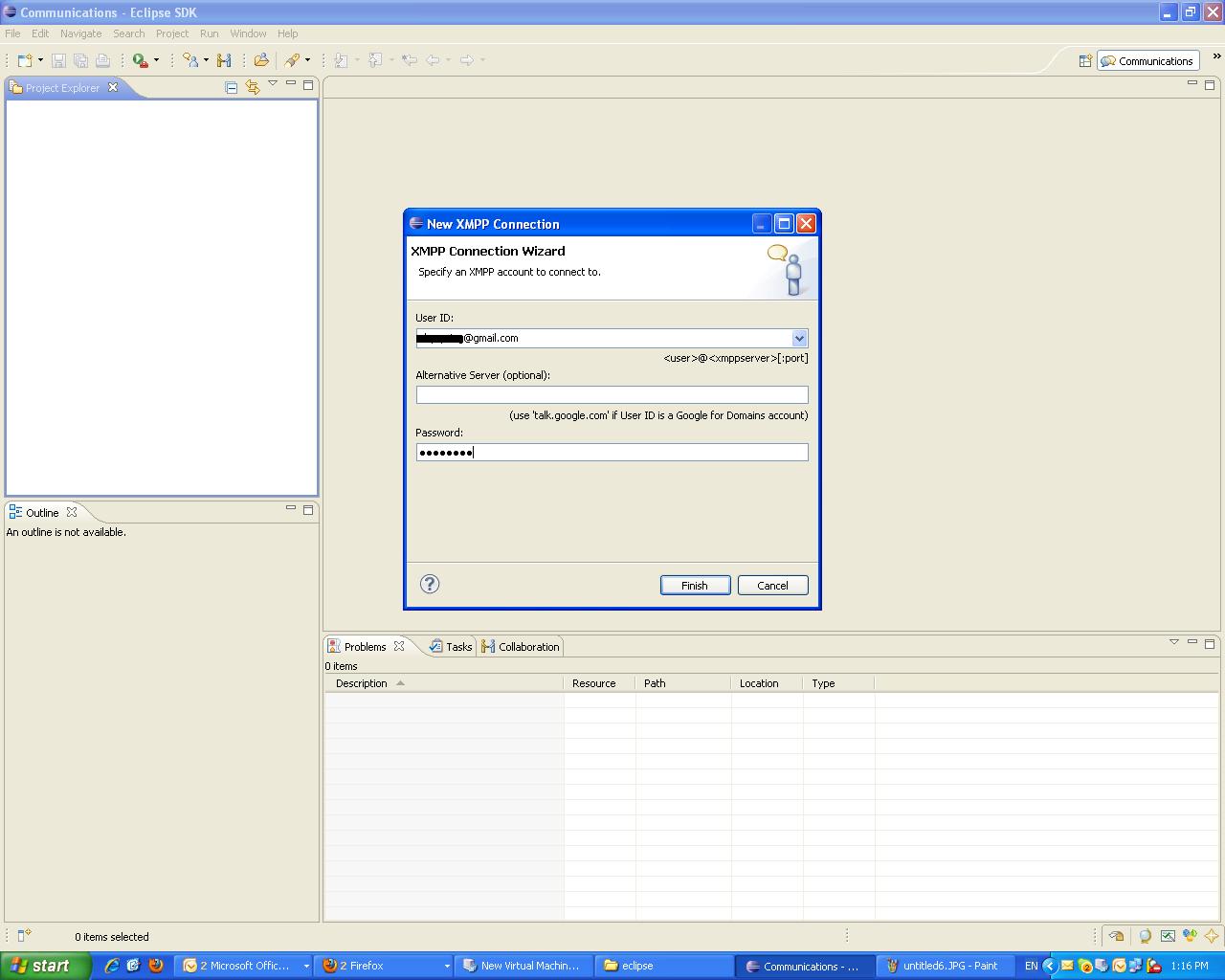Screen dimensions: 1225x980
Task: Click the Password input field
Action: [612, 452]
